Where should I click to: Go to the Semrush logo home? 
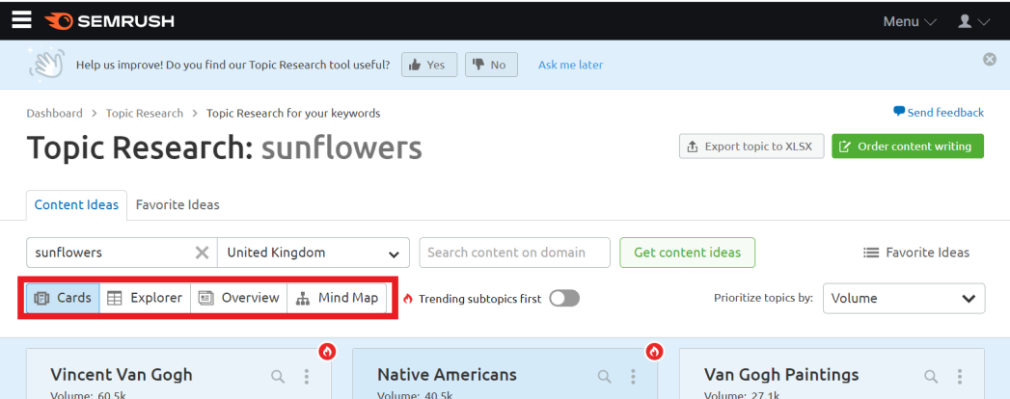(110, 21)
